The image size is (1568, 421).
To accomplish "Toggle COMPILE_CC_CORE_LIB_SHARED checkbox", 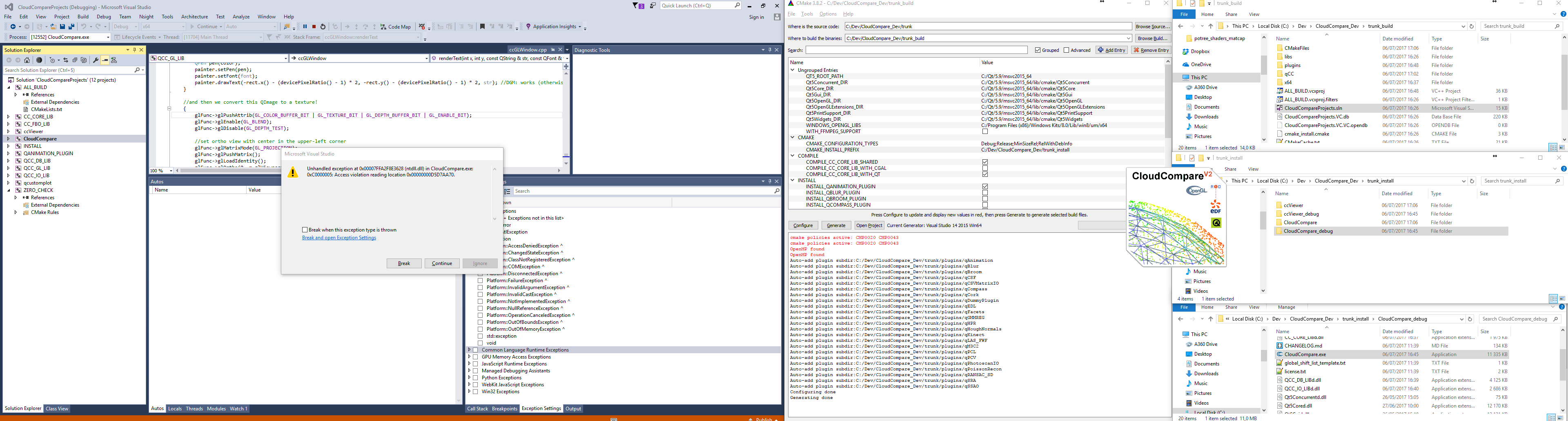I will point(985,162).
